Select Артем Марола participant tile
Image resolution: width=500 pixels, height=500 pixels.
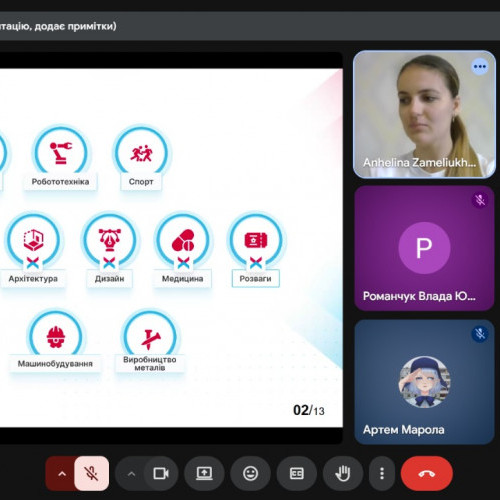[424, 382]
